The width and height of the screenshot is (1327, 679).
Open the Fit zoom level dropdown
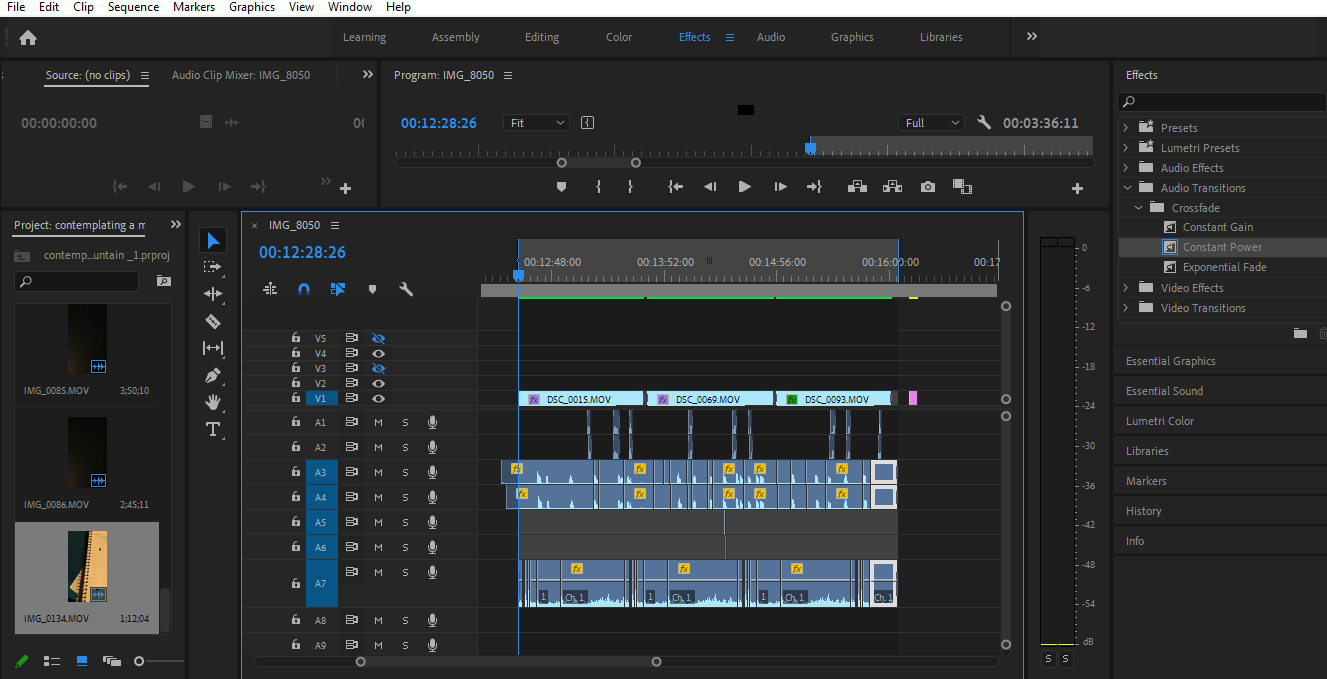[x=538, y=123]
